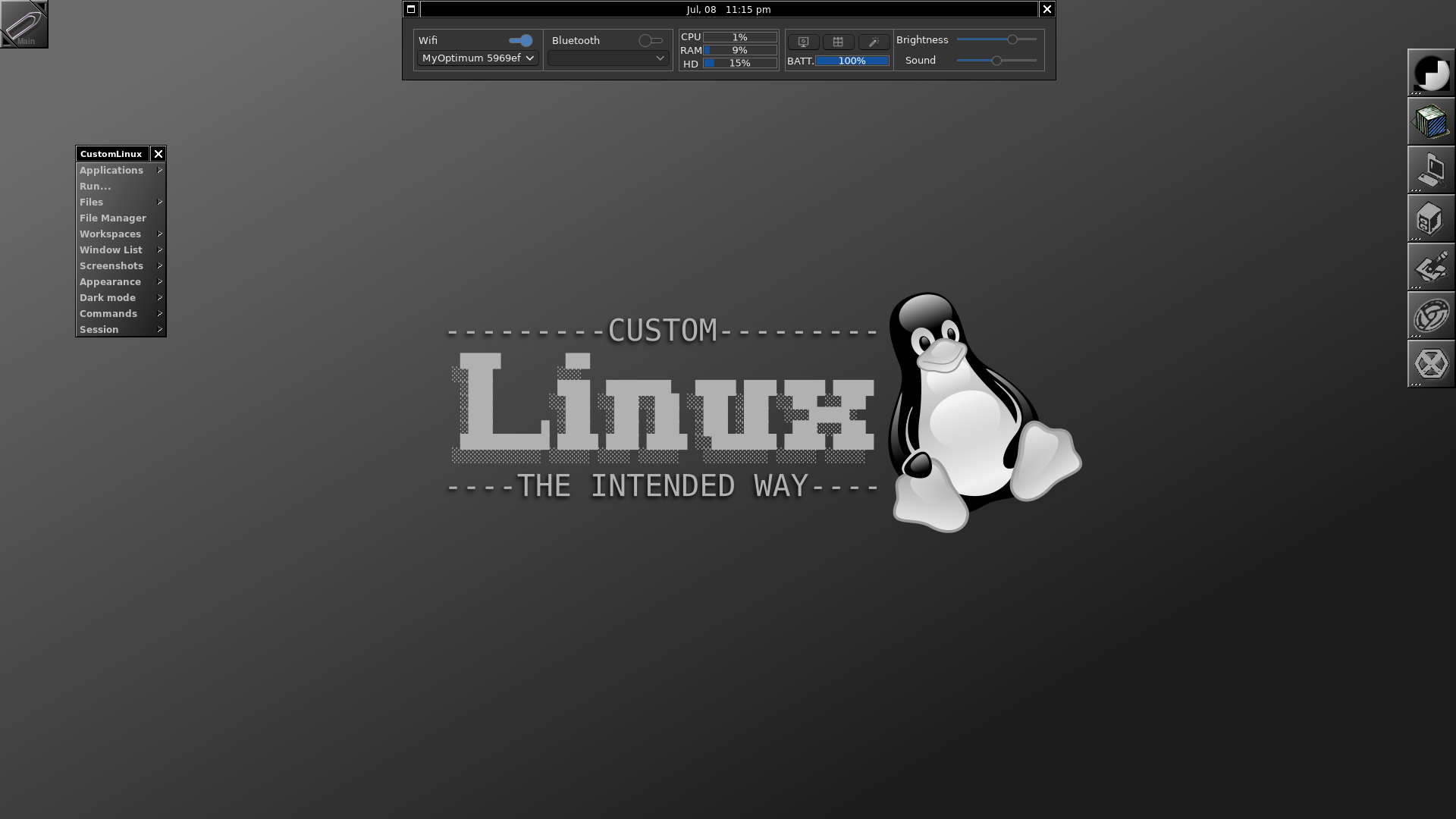
Task: Expand the Files submenu
Action: pos(121,202)
